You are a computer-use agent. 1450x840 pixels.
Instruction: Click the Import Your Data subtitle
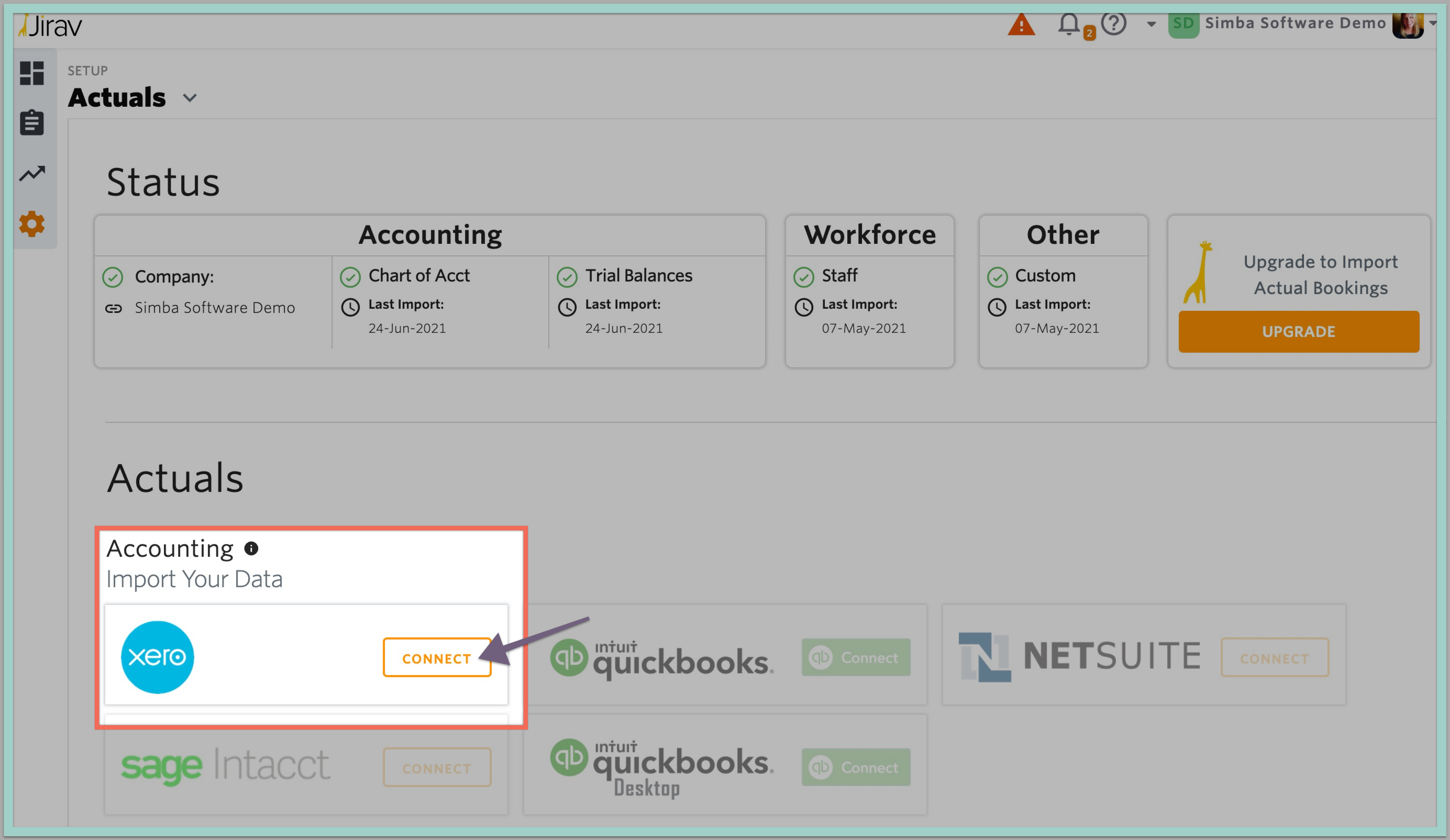click(x=194, y=579)
